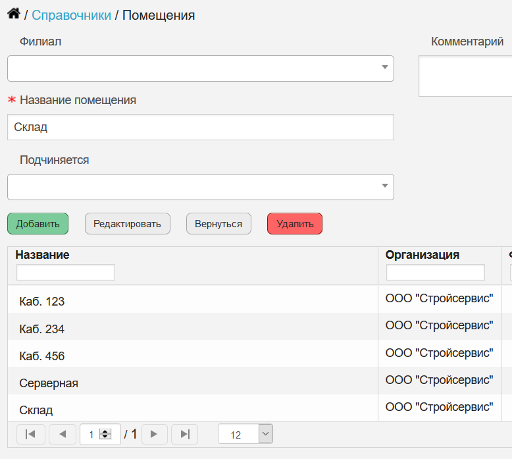Open rows-per-page dropdown showing 12
The height and width of the screenshot is (459, 512).
coord(245,434)
